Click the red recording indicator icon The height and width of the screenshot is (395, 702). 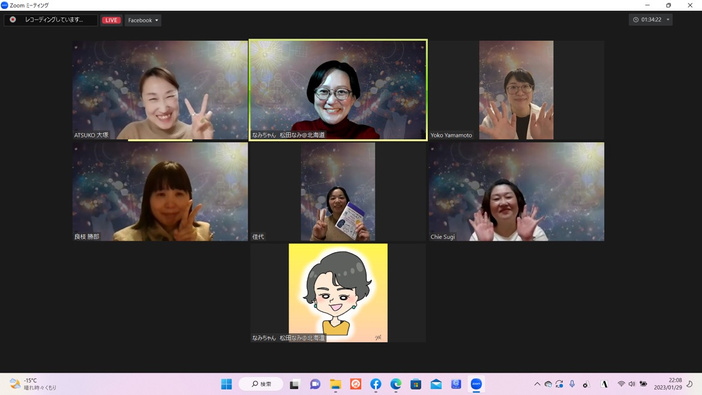click(13, 20)
